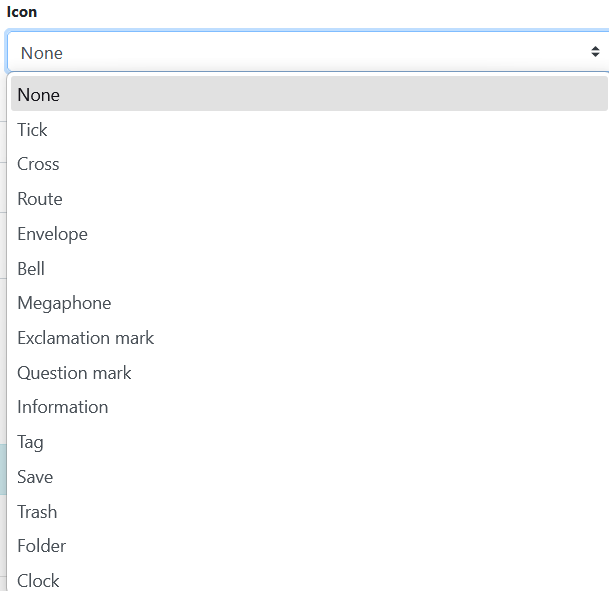
Task: Select Route from the dropdown list
Action: (x=40, y=199)
